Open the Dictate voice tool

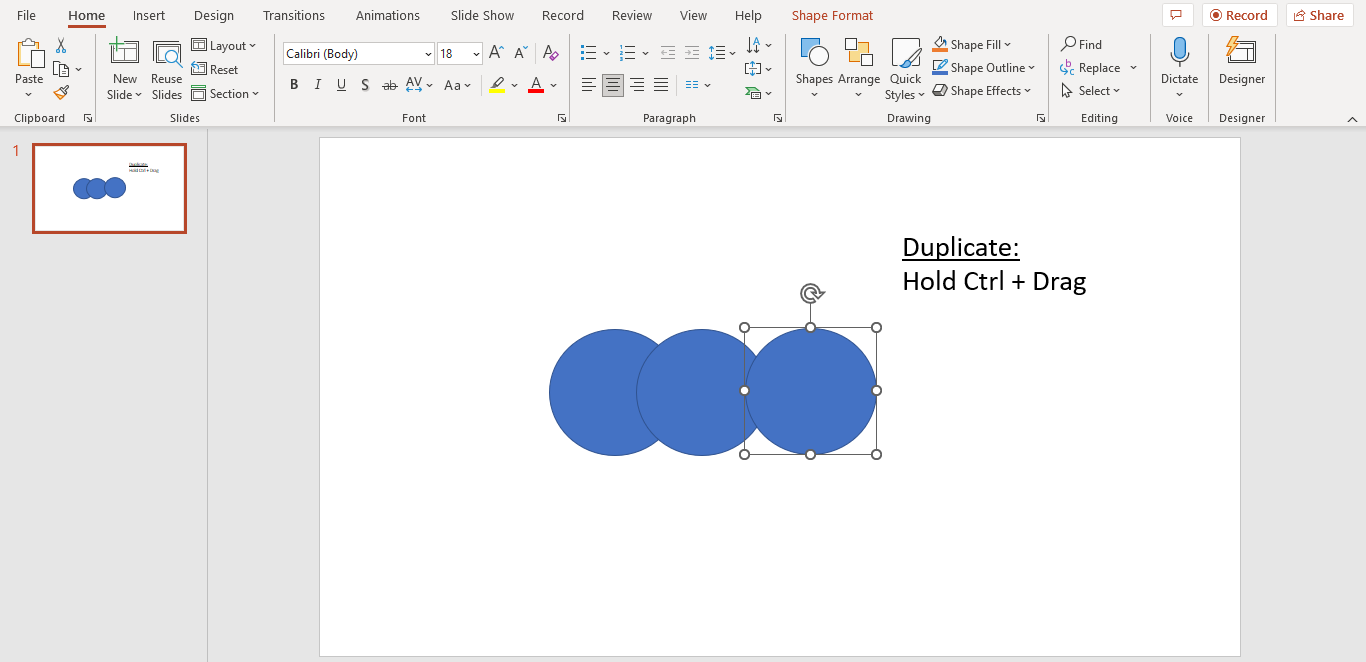click(x=1179, y=60)
